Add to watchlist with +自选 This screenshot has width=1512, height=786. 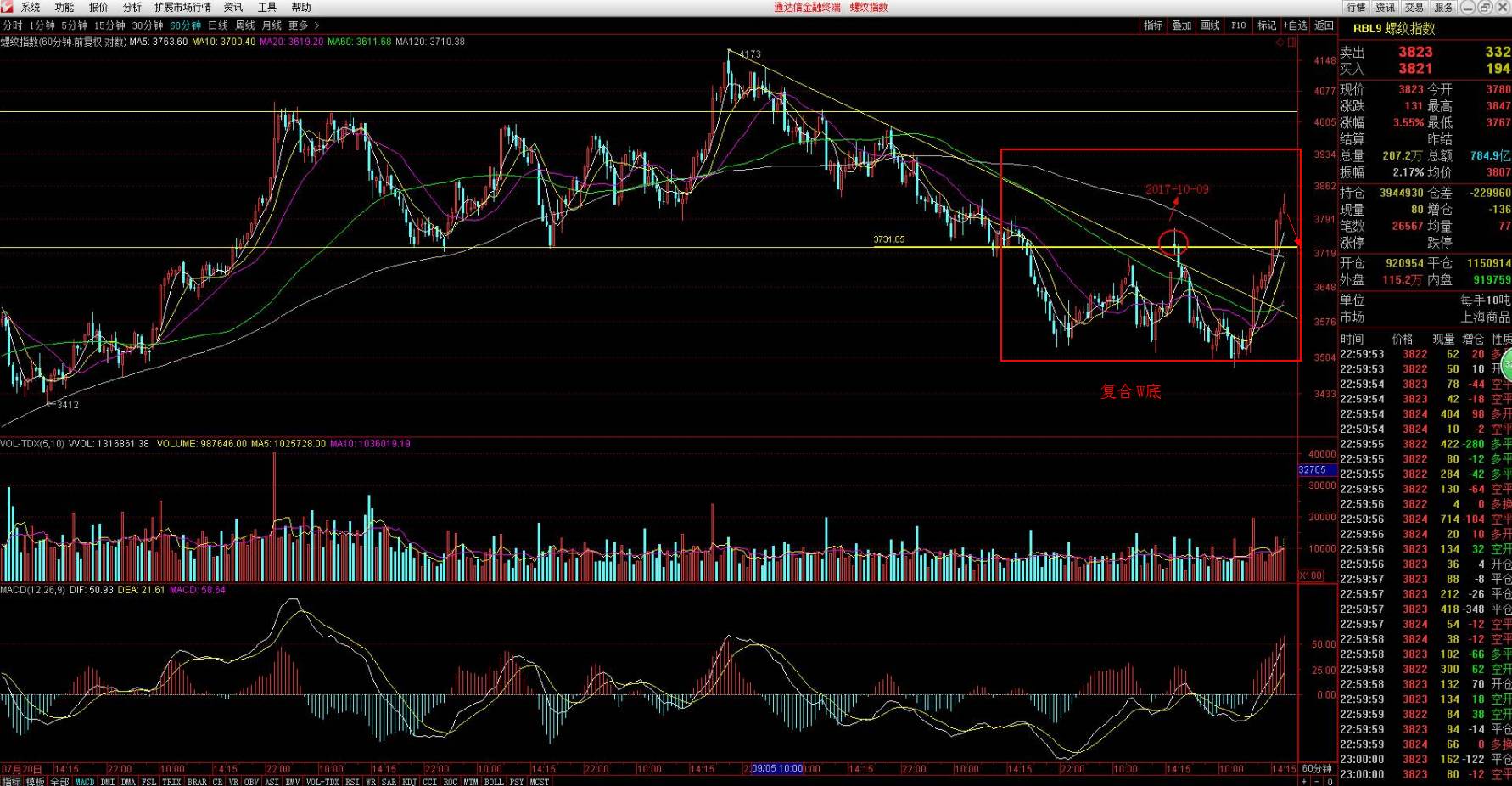(x=1296, y=25)
